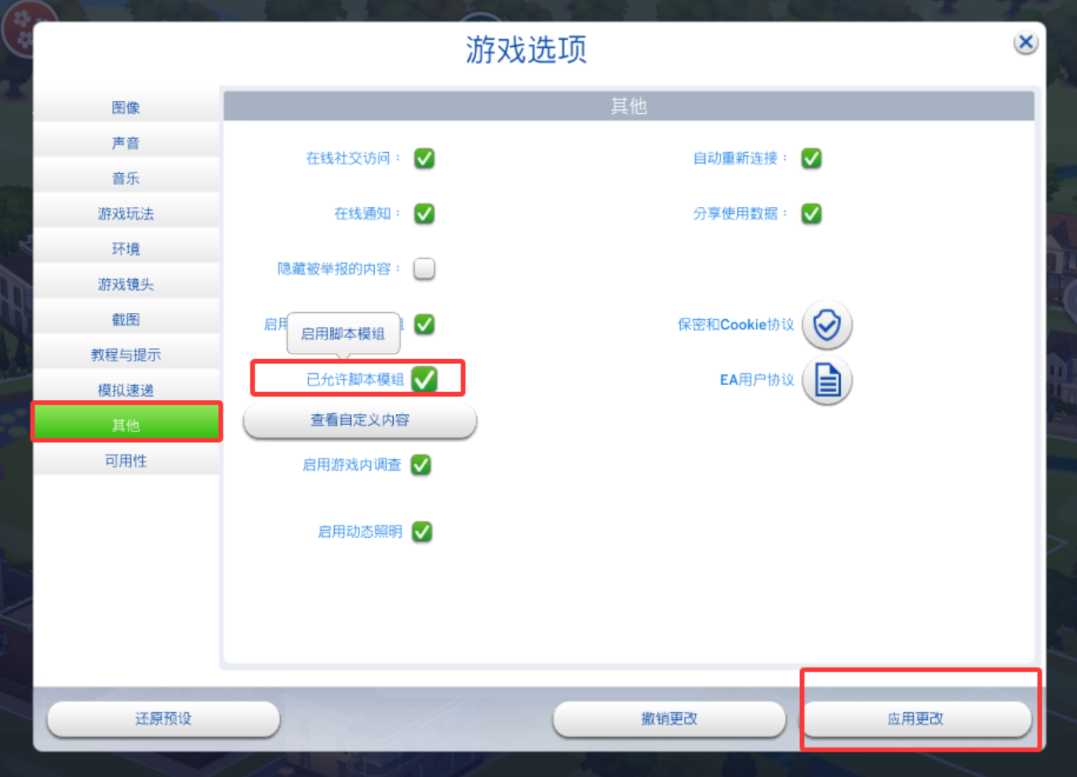Image resolution: width=1077 pixels, height=777 pixels.
Task: Go to the 可用性 tab
Action: 126,461
